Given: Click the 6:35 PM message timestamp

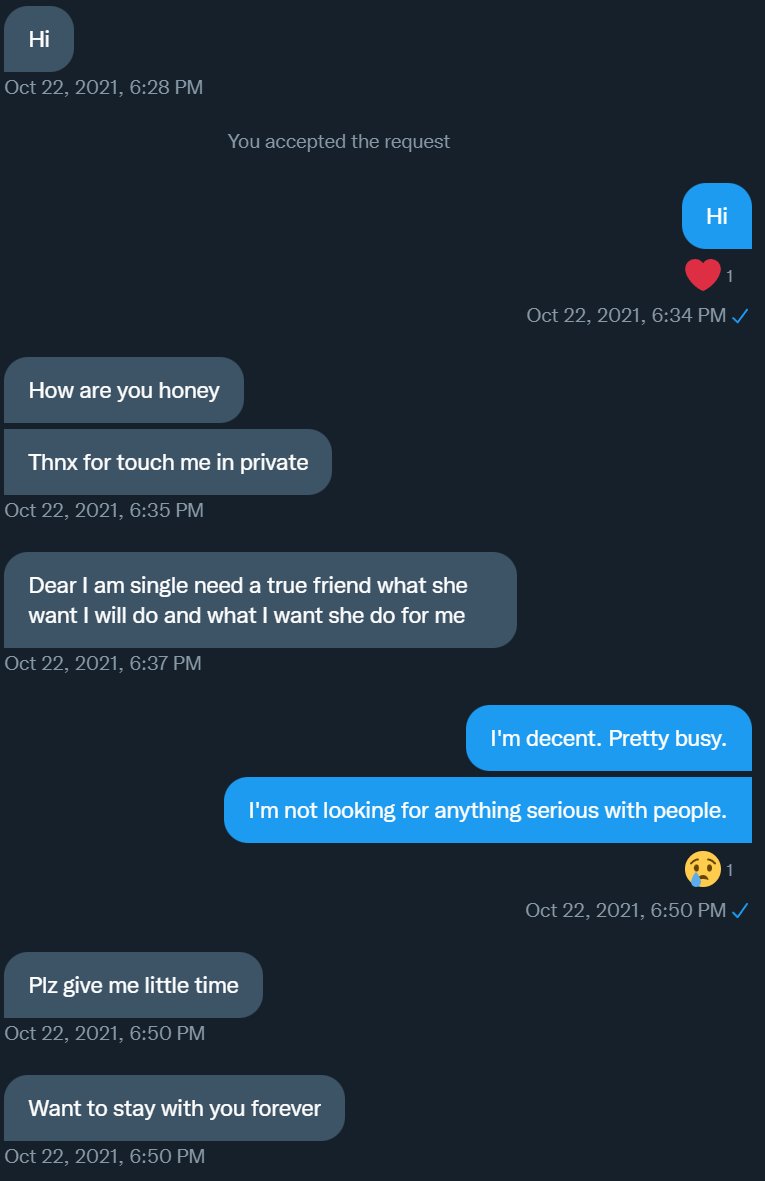Looking at the screenshot, I should (x=104, y=510).
